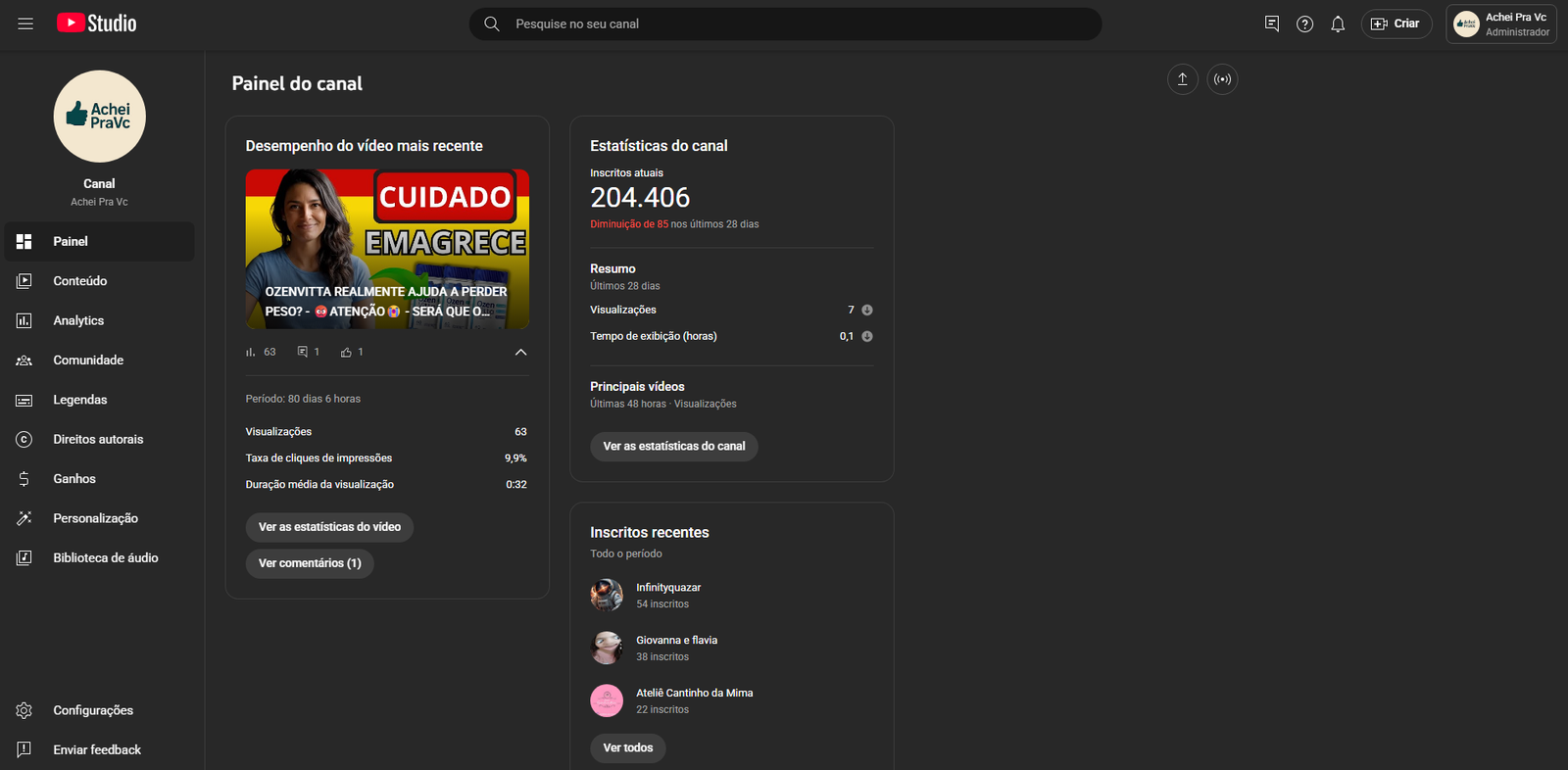Screen dimensions: 1568x770
Task: Click the 38 inscritos text
Action: coord(662,657)
